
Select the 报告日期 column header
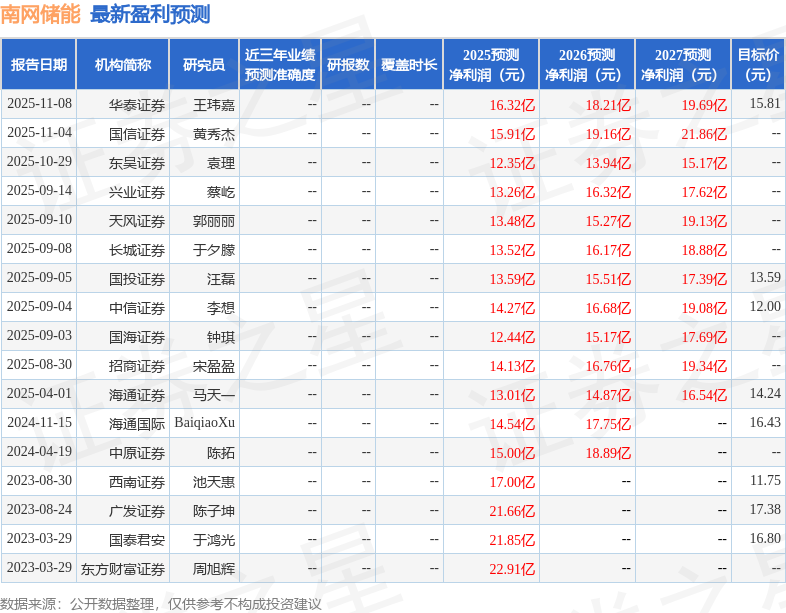click(39, 65)
